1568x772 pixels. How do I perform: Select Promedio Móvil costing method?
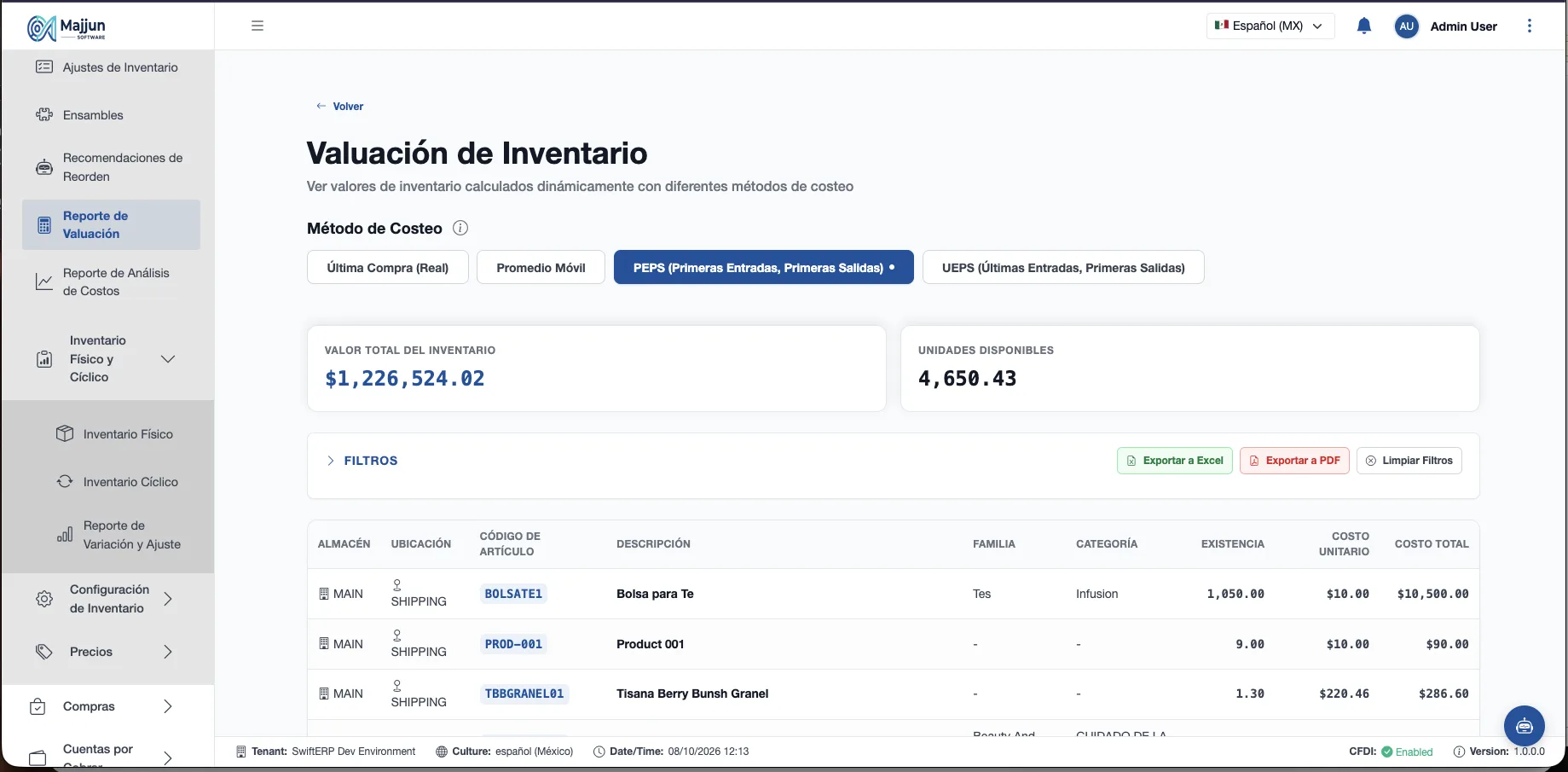click(x=541, y=267)
